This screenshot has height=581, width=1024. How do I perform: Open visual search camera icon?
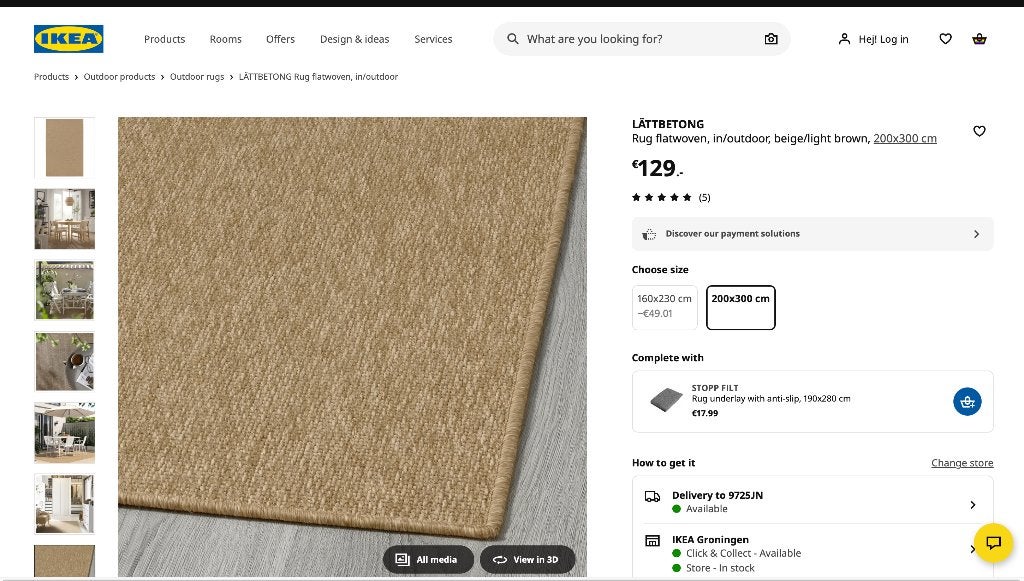tap(771, 39)
